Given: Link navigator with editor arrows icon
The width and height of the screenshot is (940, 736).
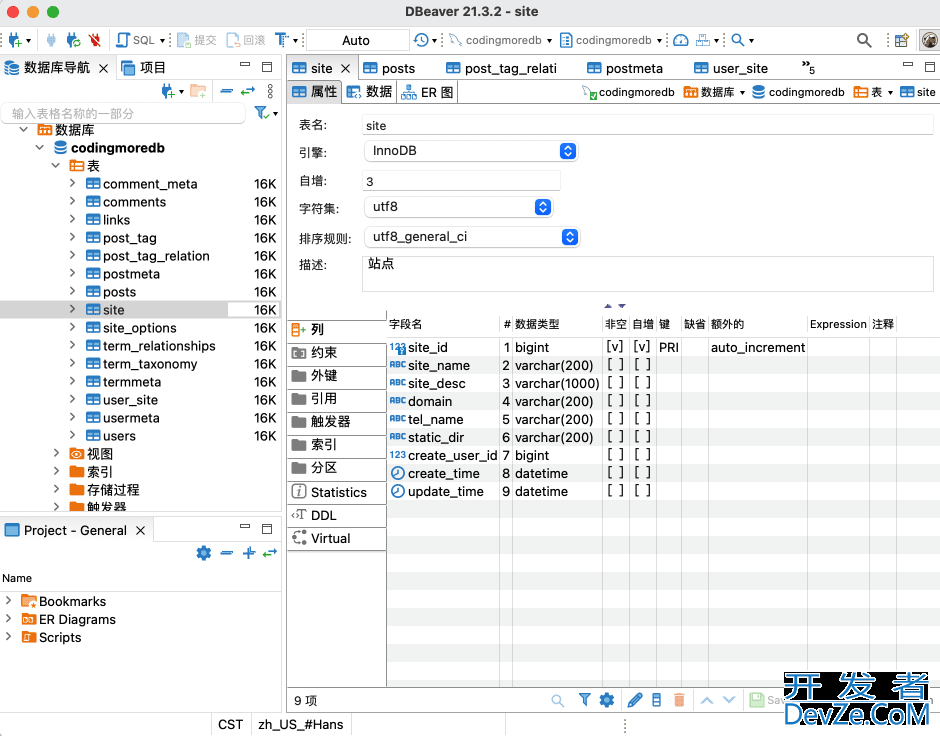Looking at the screenshot, I should [248, 91].
